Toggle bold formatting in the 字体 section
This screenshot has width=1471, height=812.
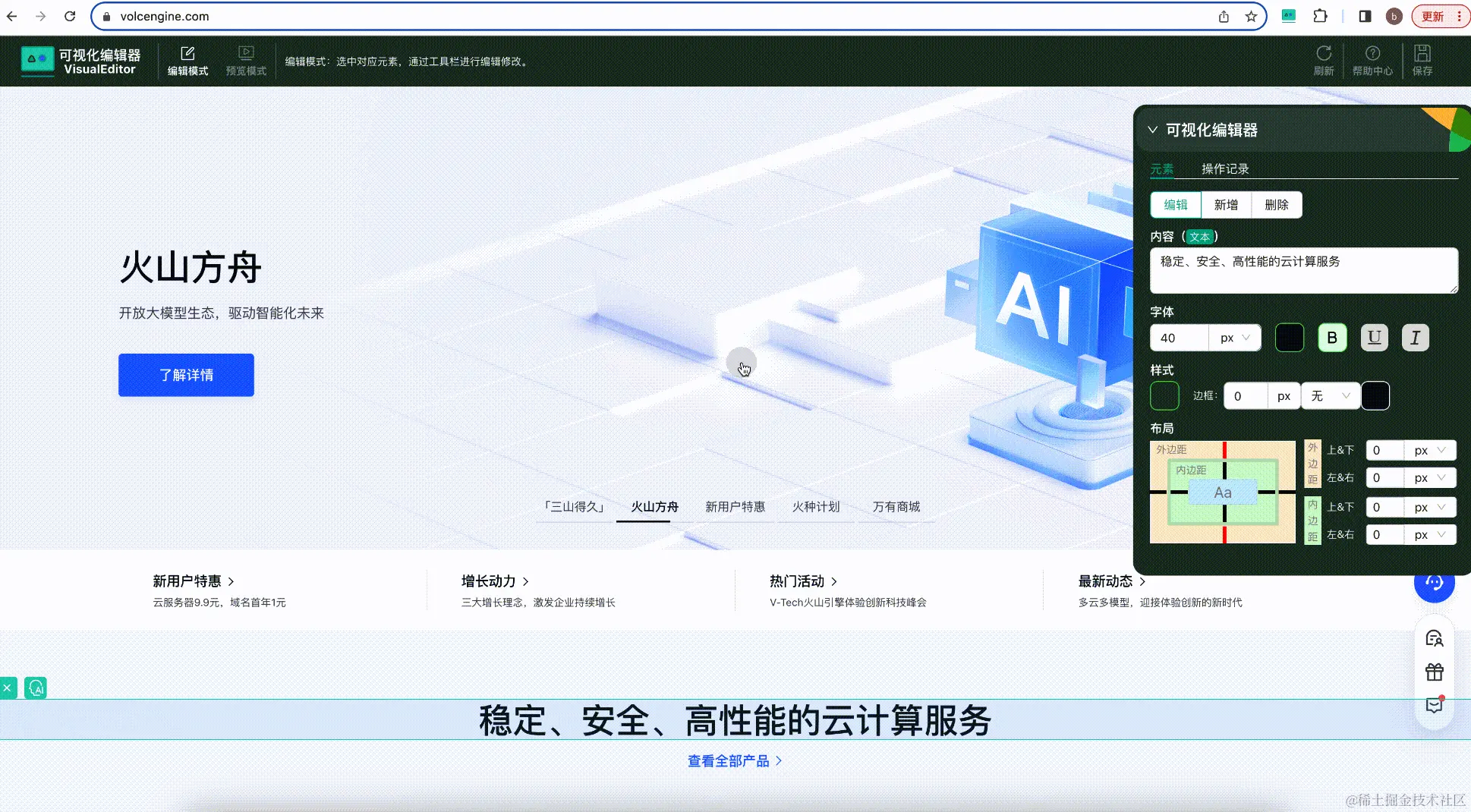(x=1332, y=338)
